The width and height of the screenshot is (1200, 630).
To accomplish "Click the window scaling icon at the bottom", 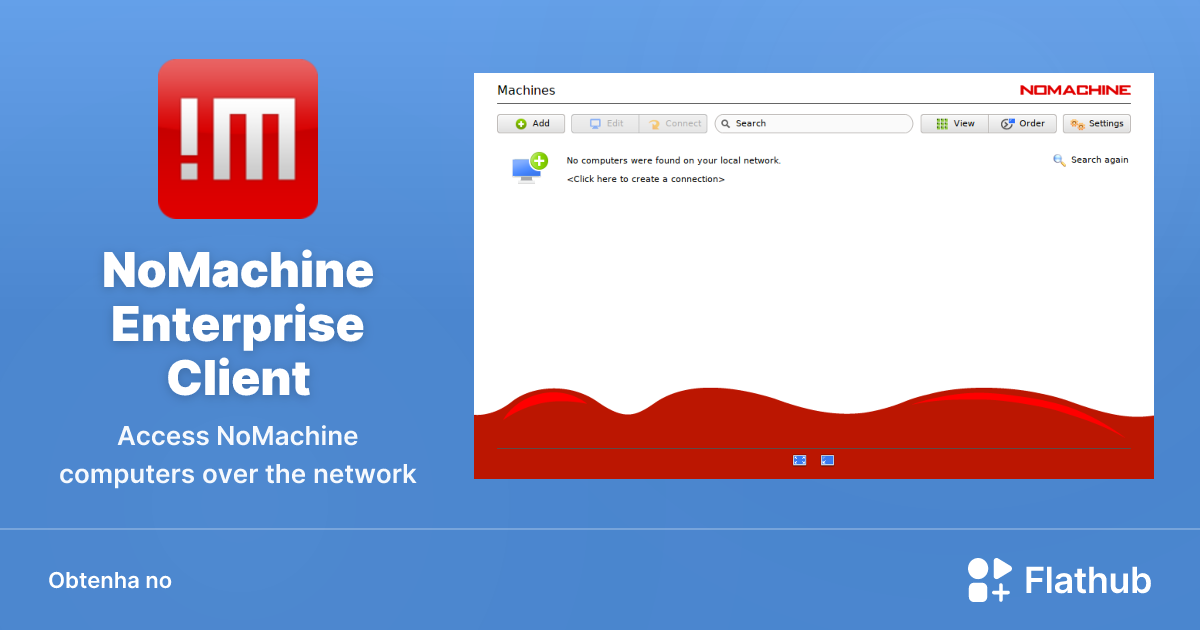I will tap(827, 460).
